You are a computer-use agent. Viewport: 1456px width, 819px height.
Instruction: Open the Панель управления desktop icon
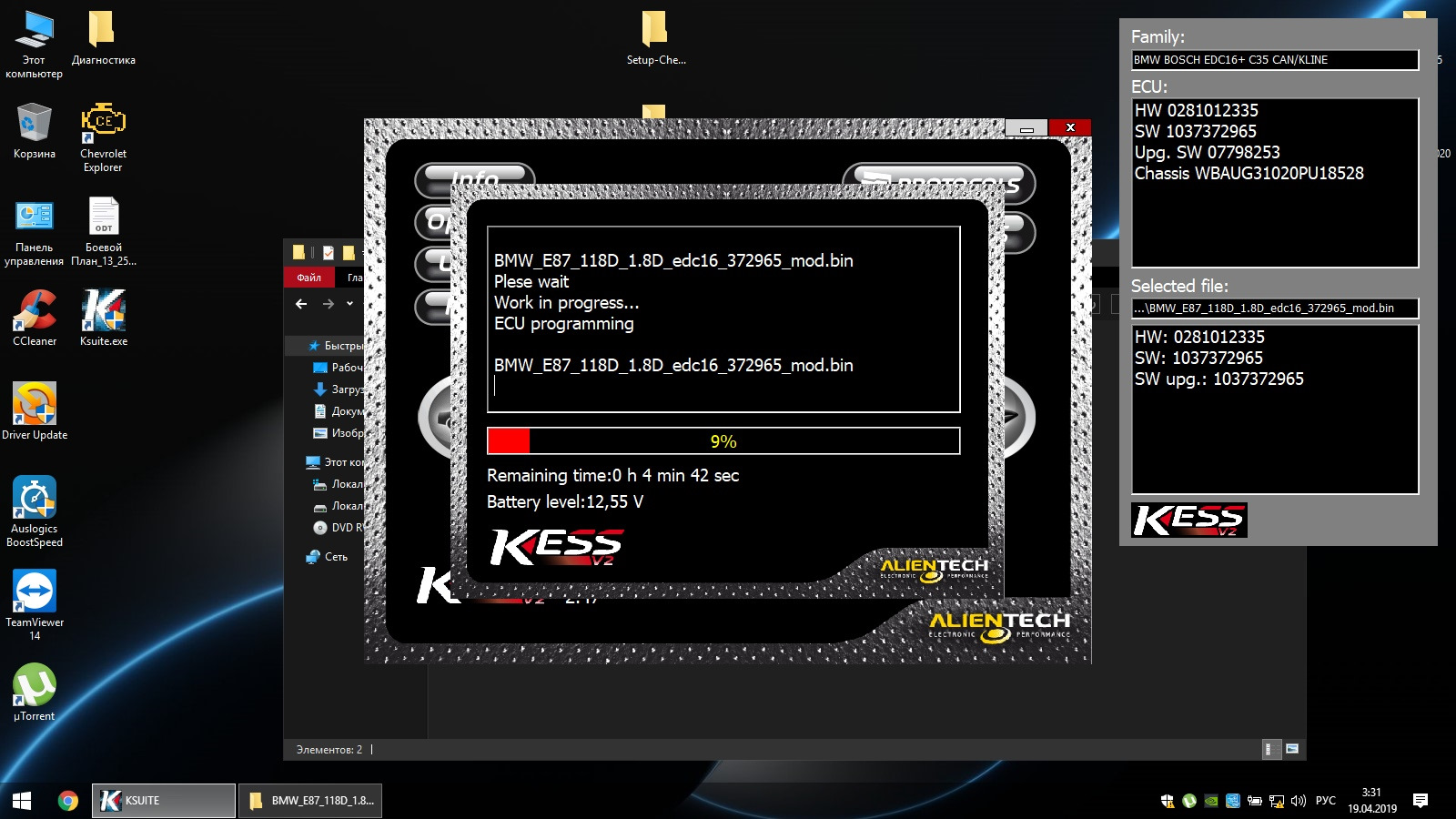click(x=34, y=233)
